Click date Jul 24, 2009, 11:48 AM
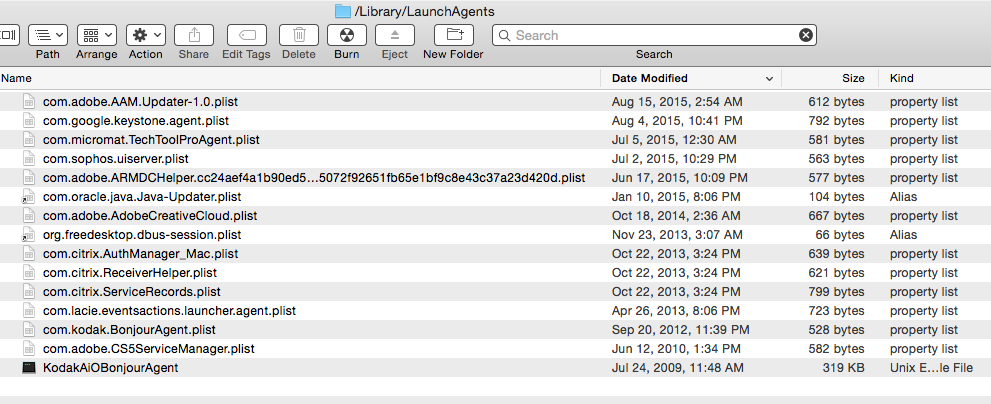The image size is (991, 404). (678, 367)
